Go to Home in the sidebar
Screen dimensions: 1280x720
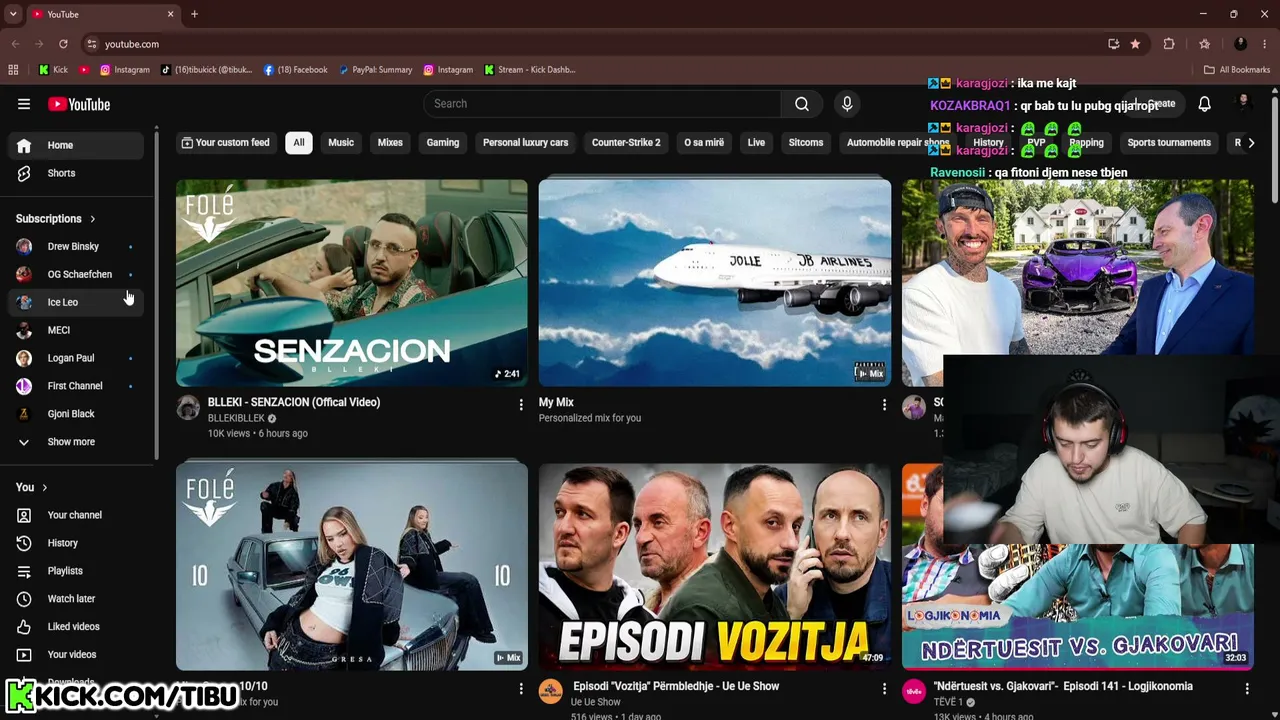tap(76, 145)
